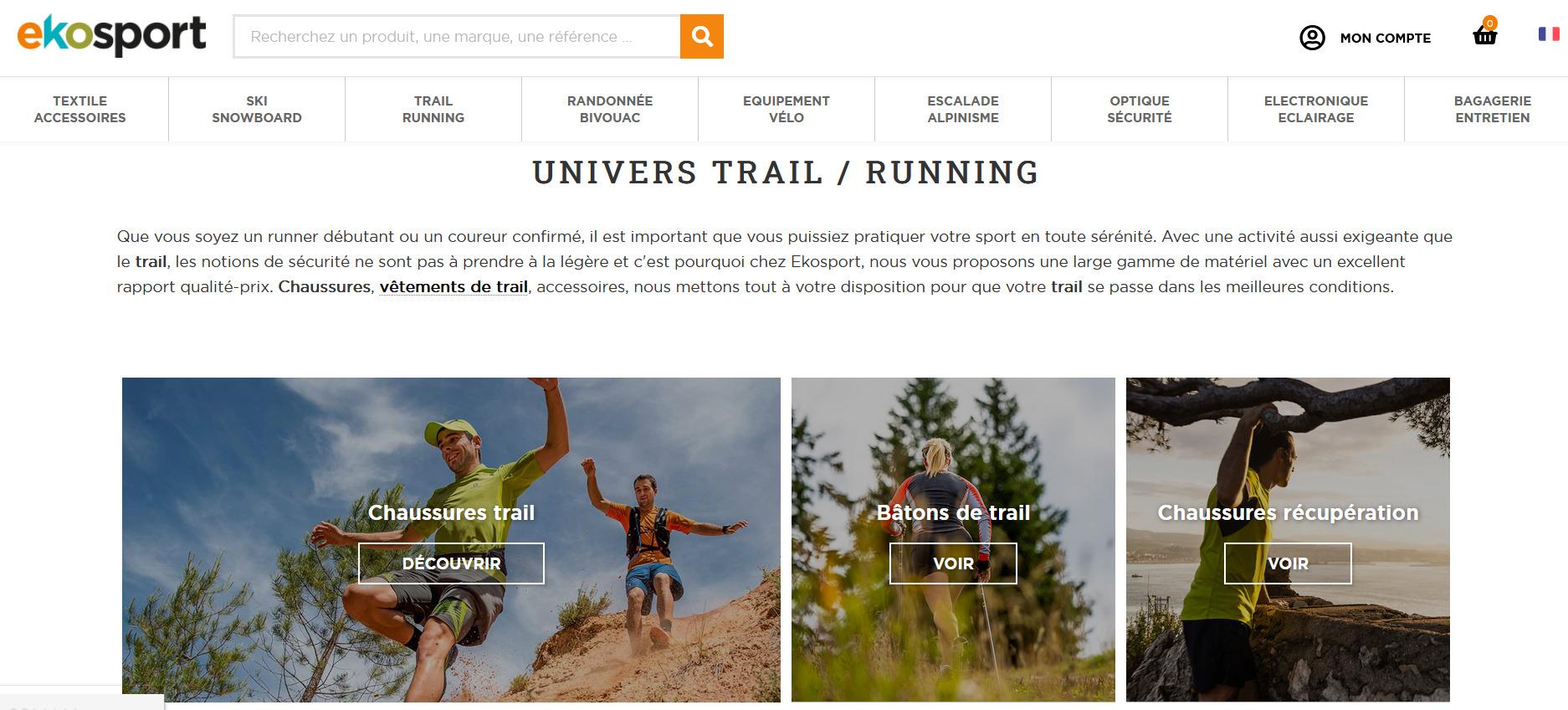Go home via the ekosport logo
This screenshot has height=710, width=1568.
pos(111,35)
